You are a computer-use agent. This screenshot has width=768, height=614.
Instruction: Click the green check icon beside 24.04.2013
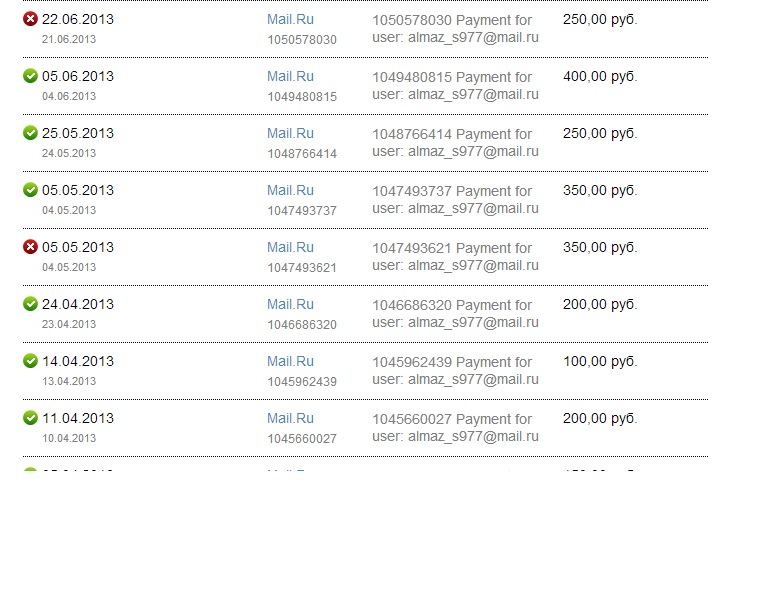(30, 304)
